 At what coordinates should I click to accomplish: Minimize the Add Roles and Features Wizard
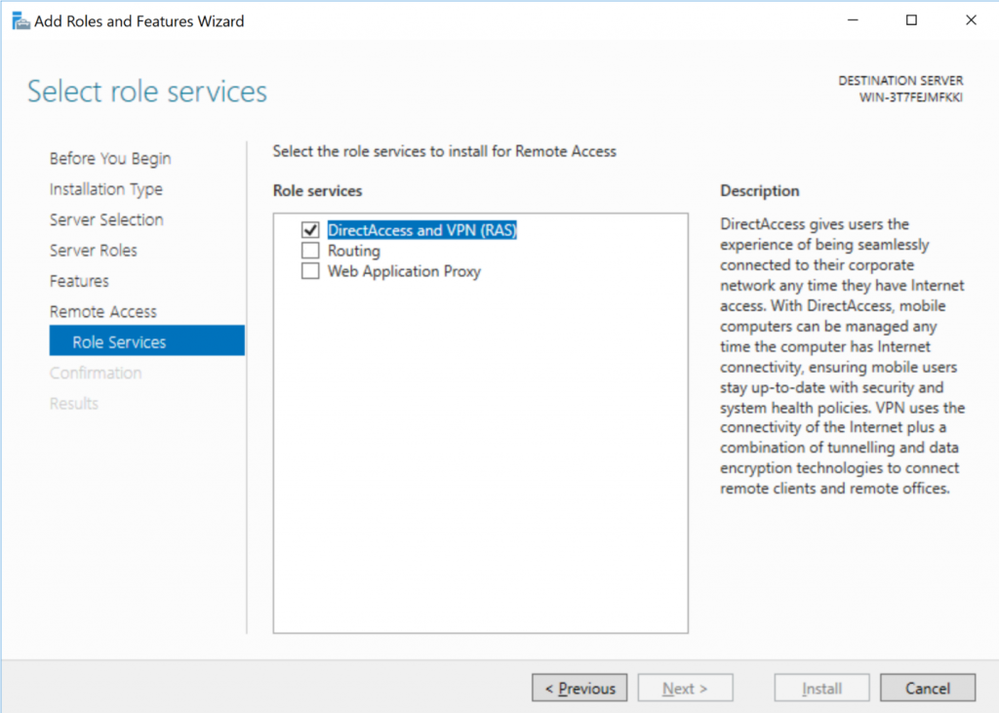(x=852, y=20)
